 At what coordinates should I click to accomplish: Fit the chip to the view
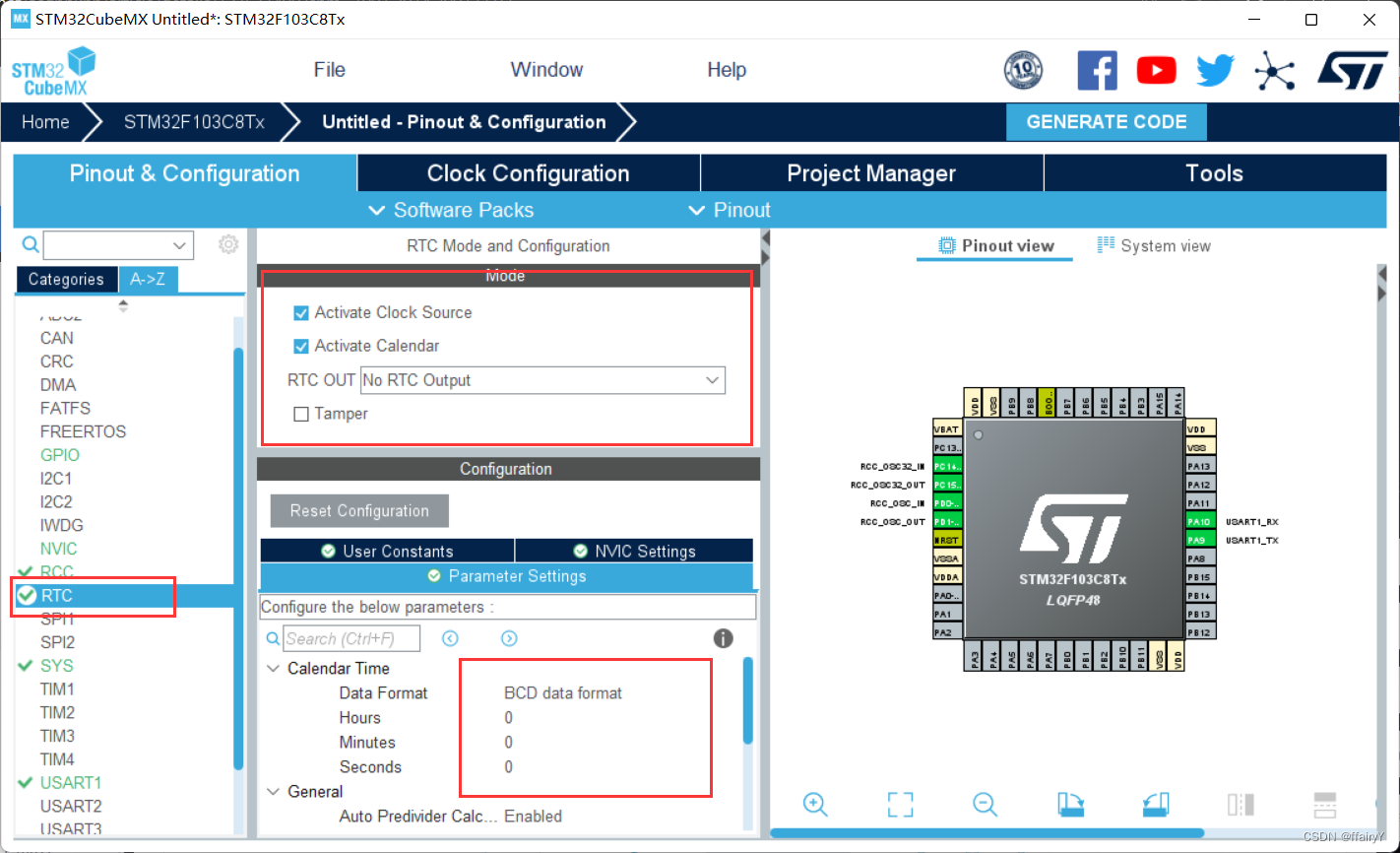[x=900, y=804]
